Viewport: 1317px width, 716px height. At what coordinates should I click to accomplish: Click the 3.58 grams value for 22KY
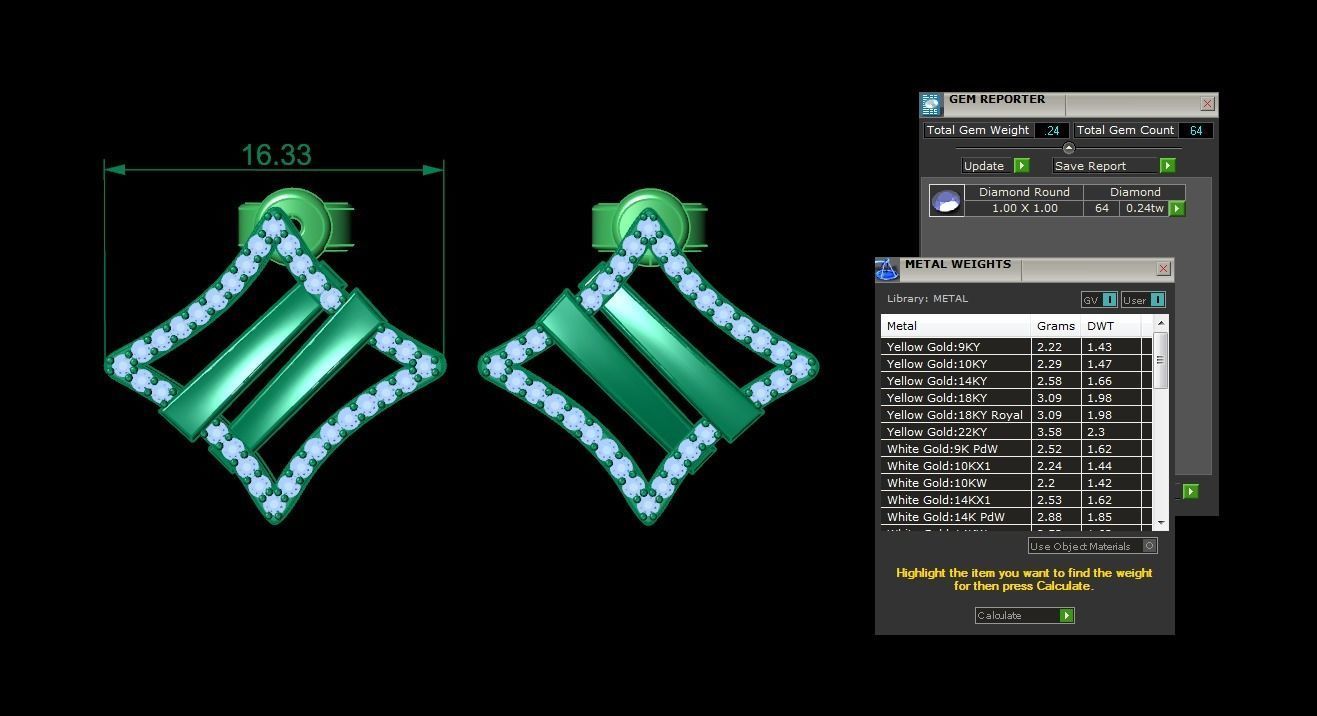click(x=1049, y=432)
